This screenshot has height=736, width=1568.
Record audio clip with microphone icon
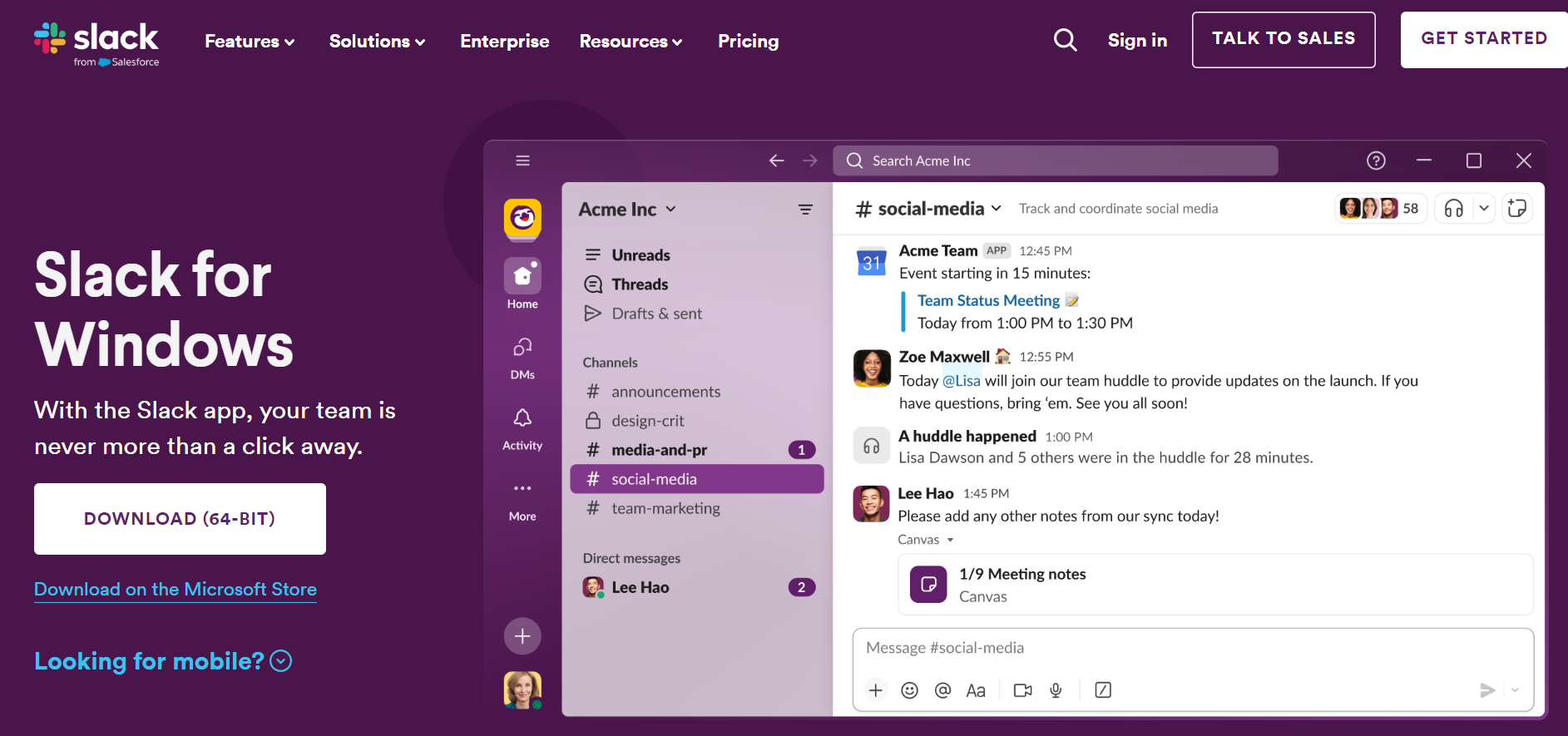(x=1056, y=690)
